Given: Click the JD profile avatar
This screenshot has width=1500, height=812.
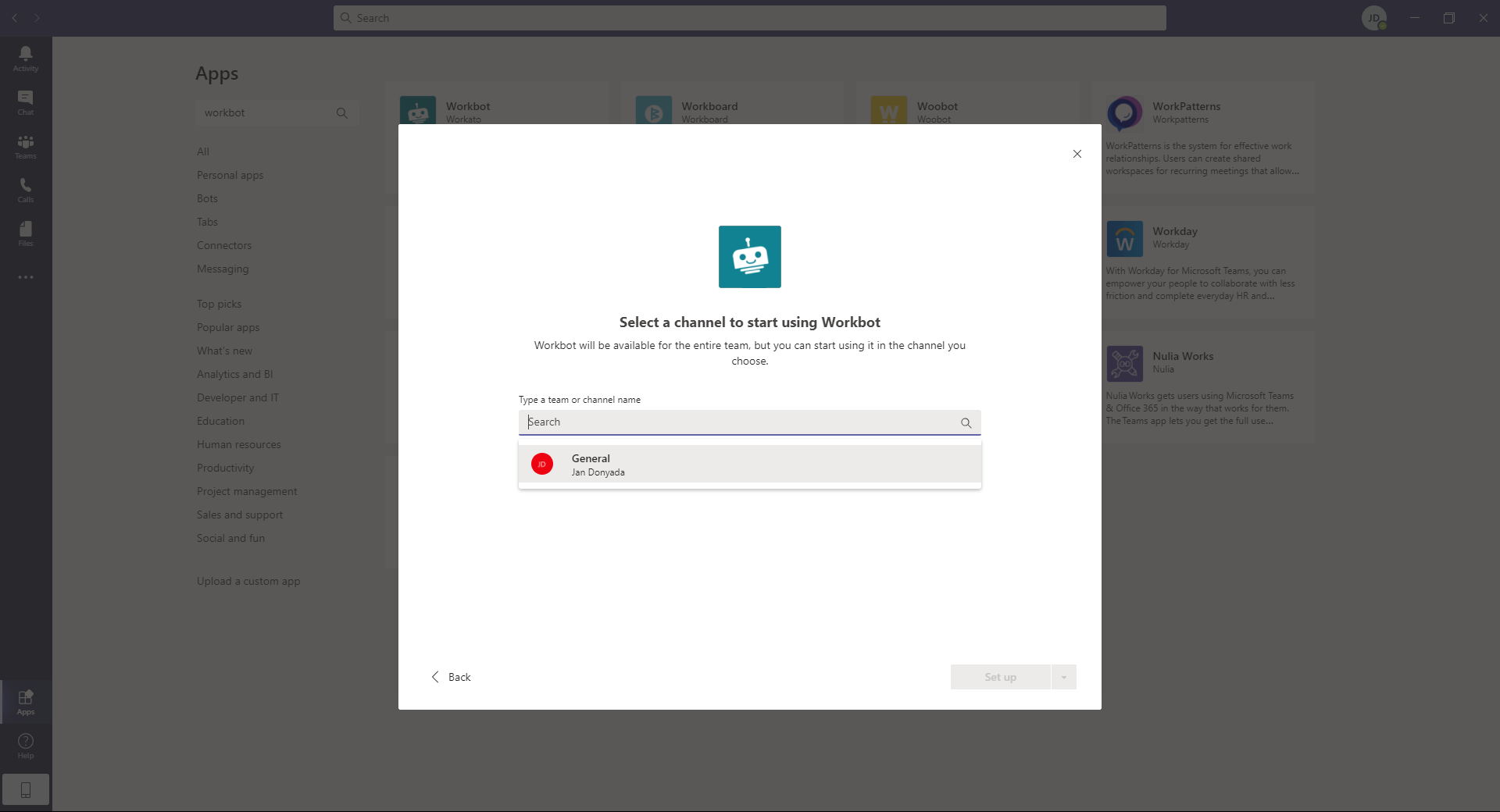Looking at the screenshot, I should [1373, 18].
